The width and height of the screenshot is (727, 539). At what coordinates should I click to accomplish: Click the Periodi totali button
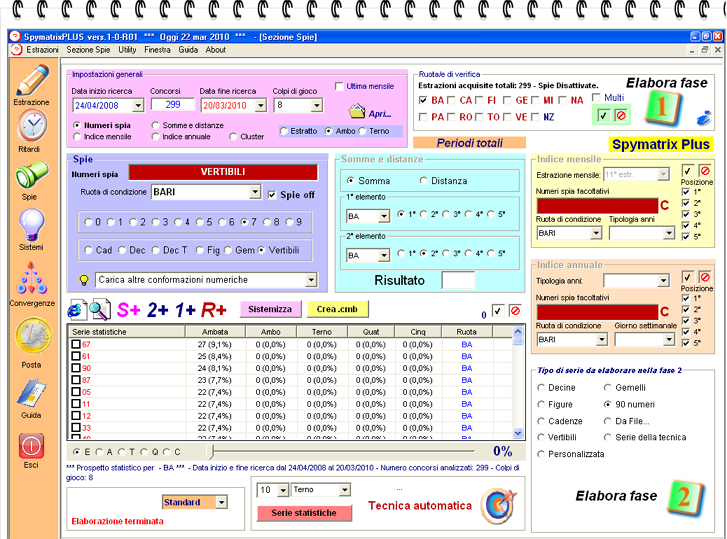(x=469, y=143)
